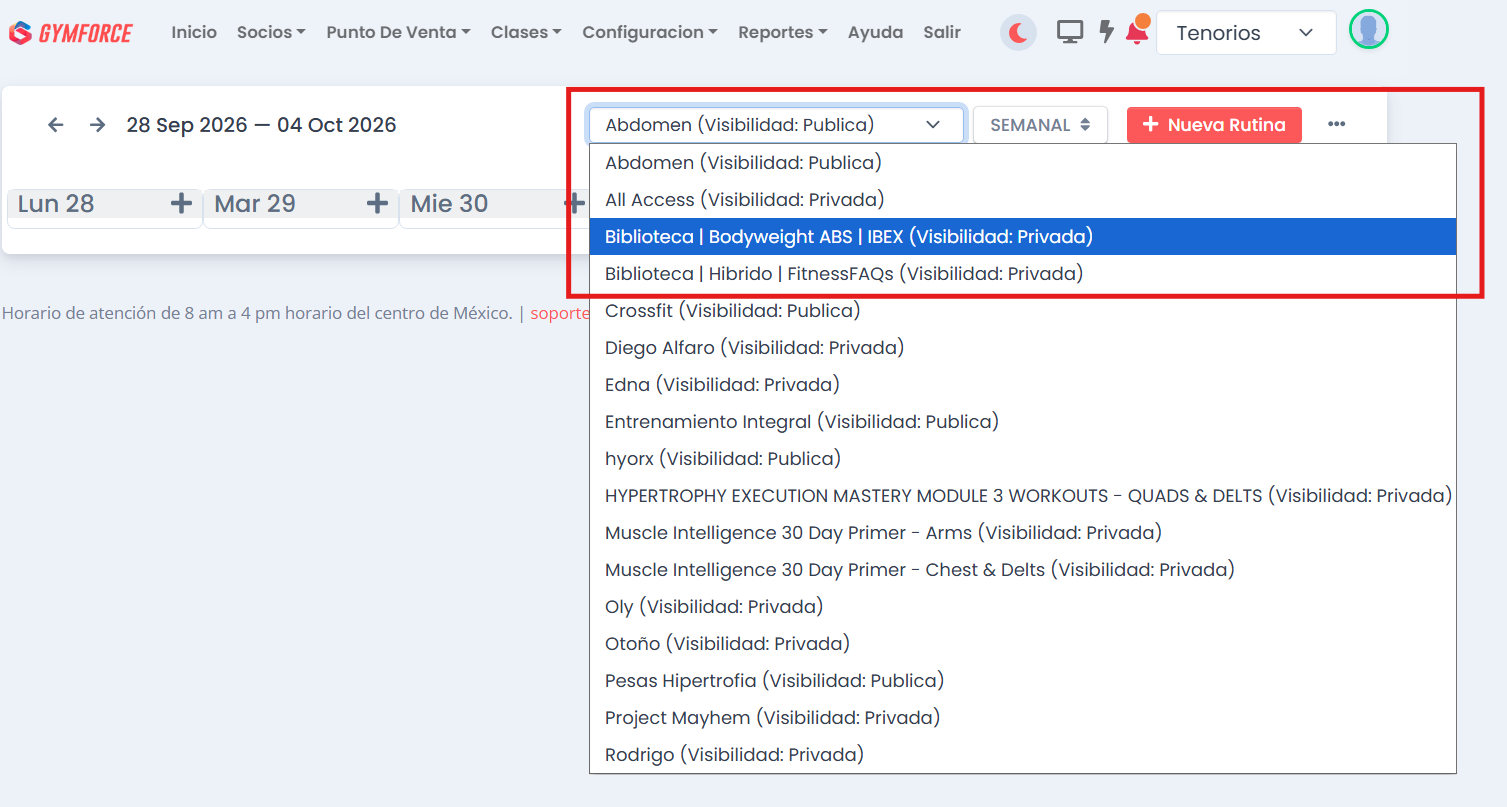
Task: Add routine on Lun 28 plus
Action: tap(181, 204)
